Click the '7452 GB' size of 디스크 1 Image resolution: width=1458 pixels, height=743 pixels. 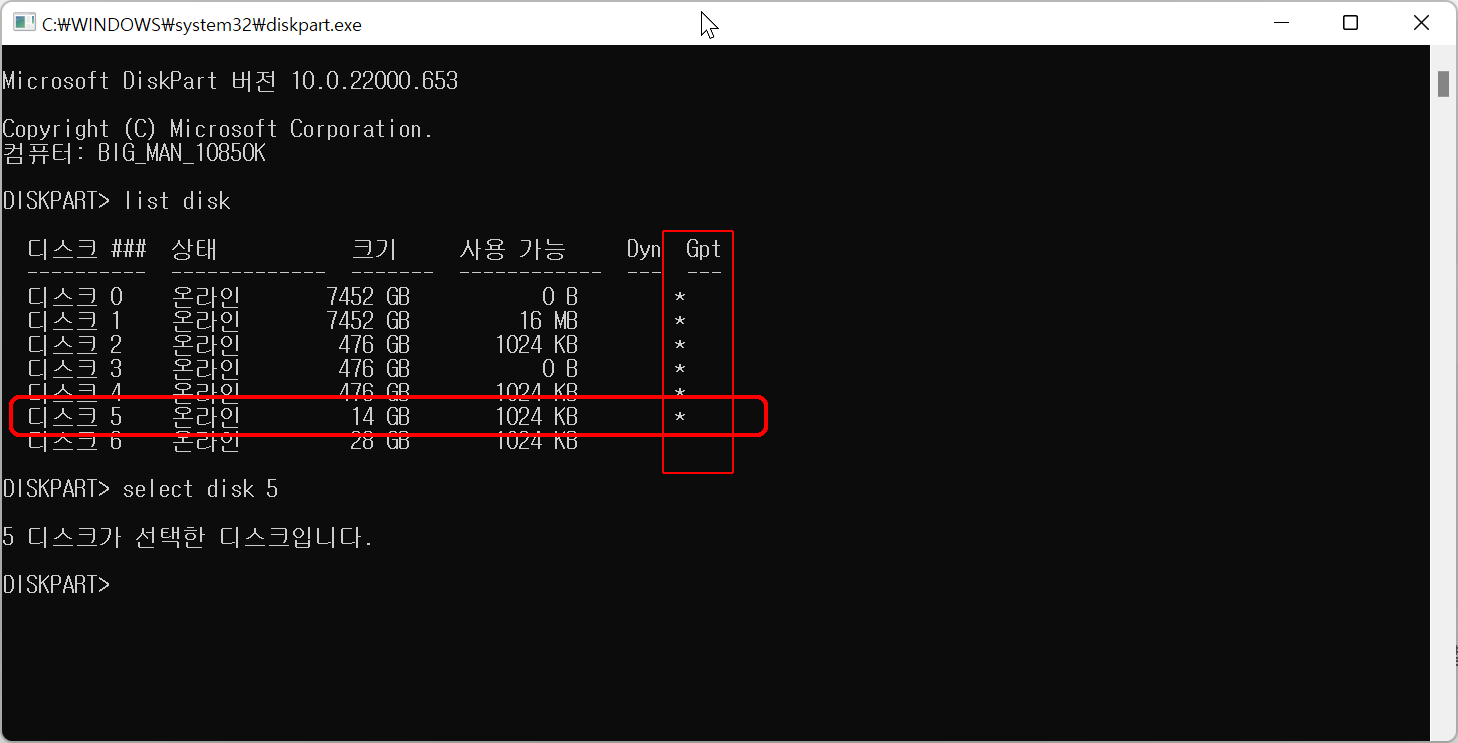(x=368, y=321)
